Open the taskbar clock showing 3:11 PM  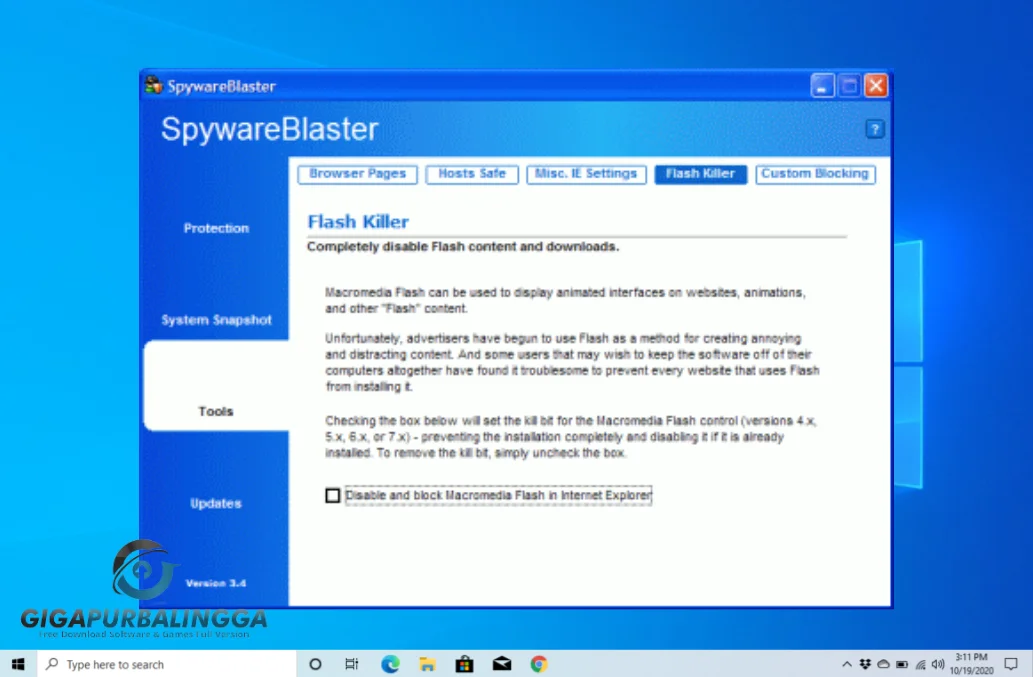click(x=971, y=664)
